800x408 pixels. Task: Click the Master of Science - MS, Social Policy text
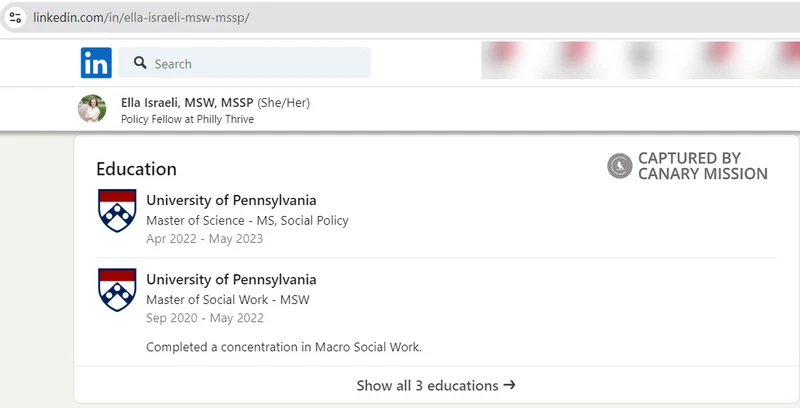[x=247, y=221]
